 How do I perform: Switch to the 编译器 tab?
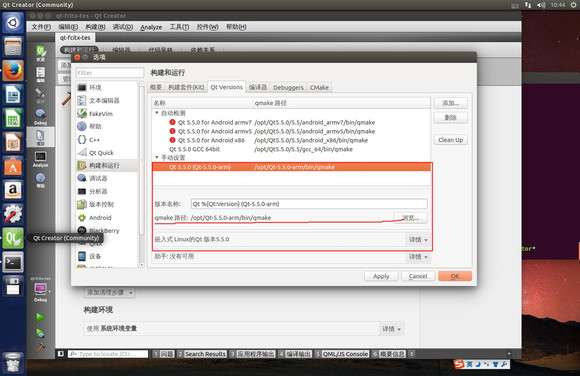pos(257,87)
